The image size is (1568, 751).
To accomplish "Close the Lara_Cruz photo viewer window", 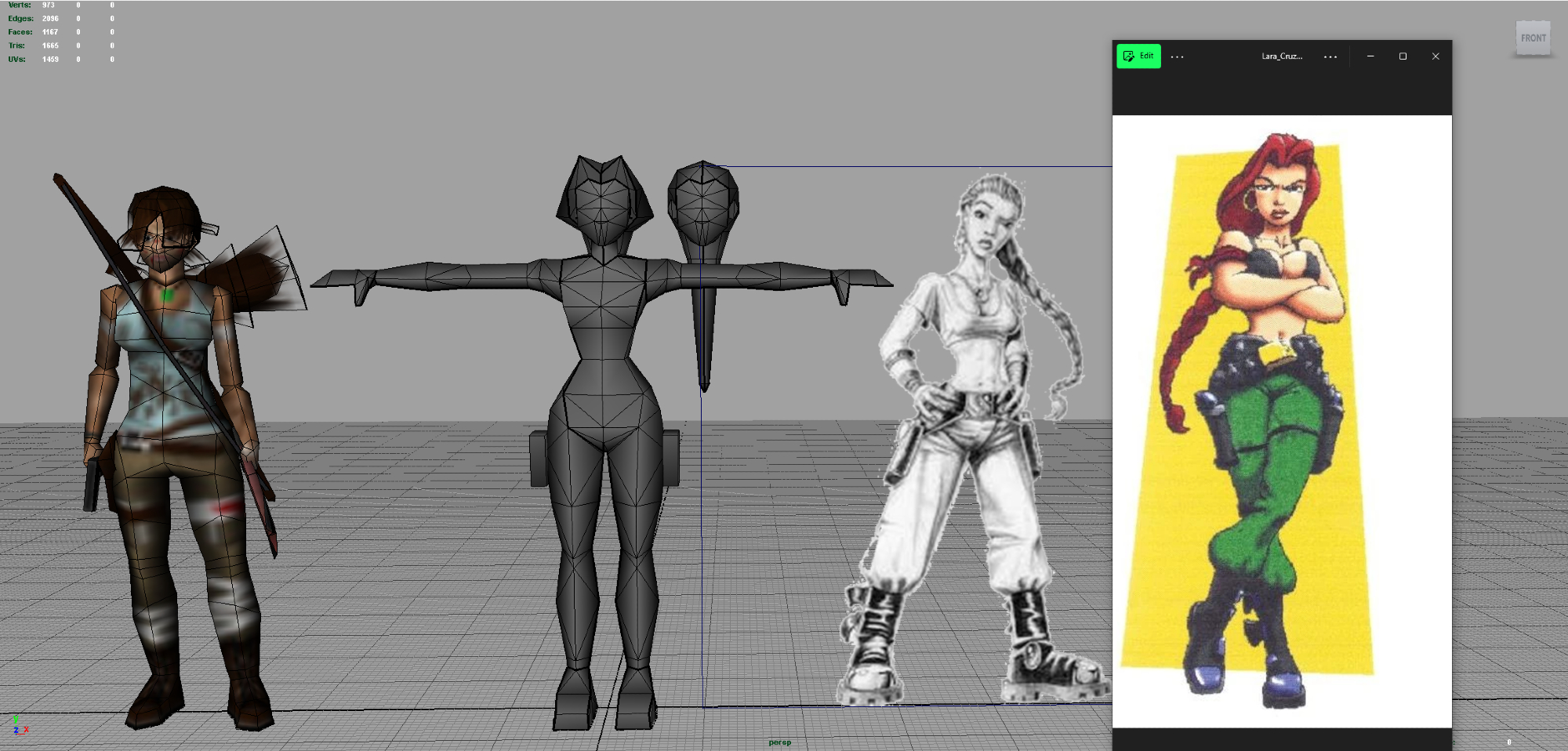I will (1435, 56).
